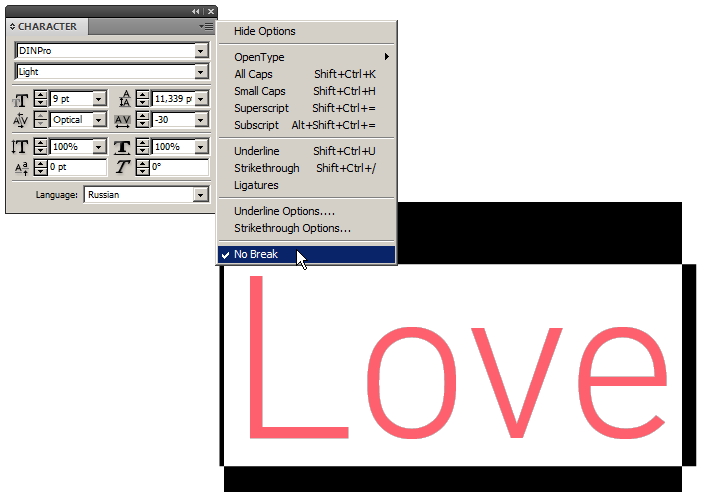This screenshot has height=503, width=707.
Task: Click the character rotation stepper arrows
Action: (x=142, y=168)
